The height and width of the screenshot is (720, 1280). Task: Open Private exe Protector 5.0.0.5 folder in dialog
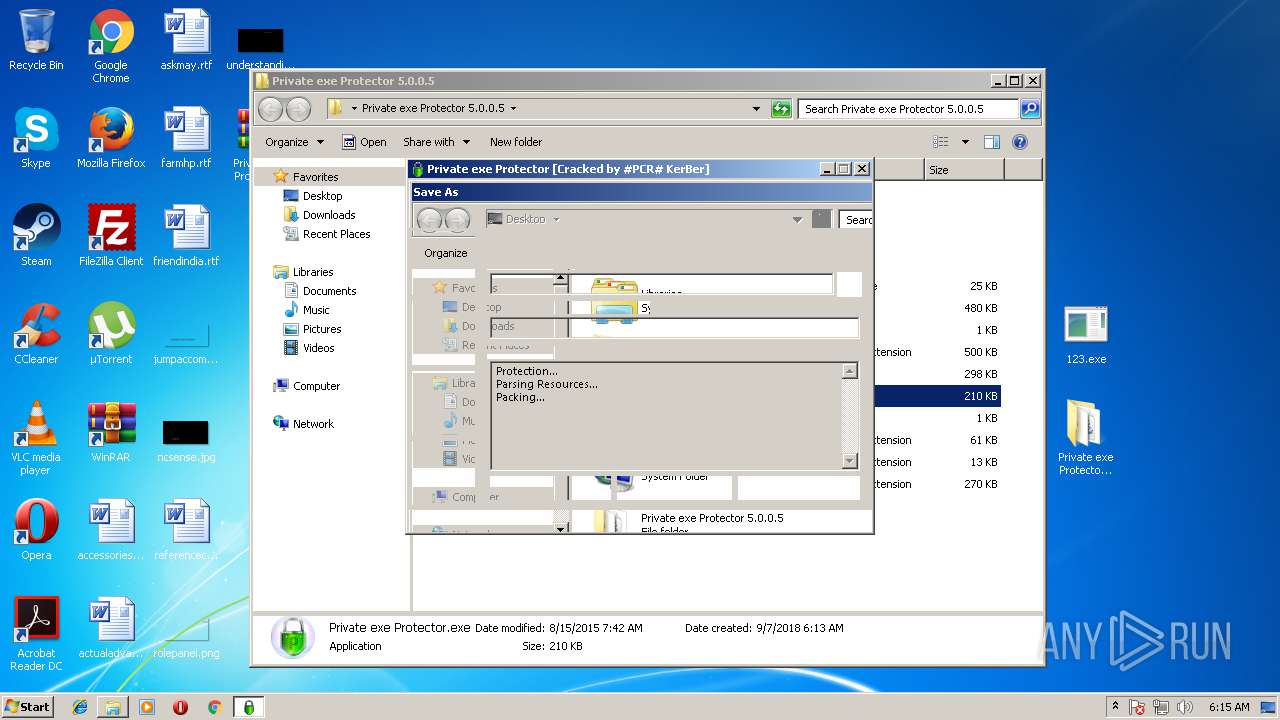point(712,518)
